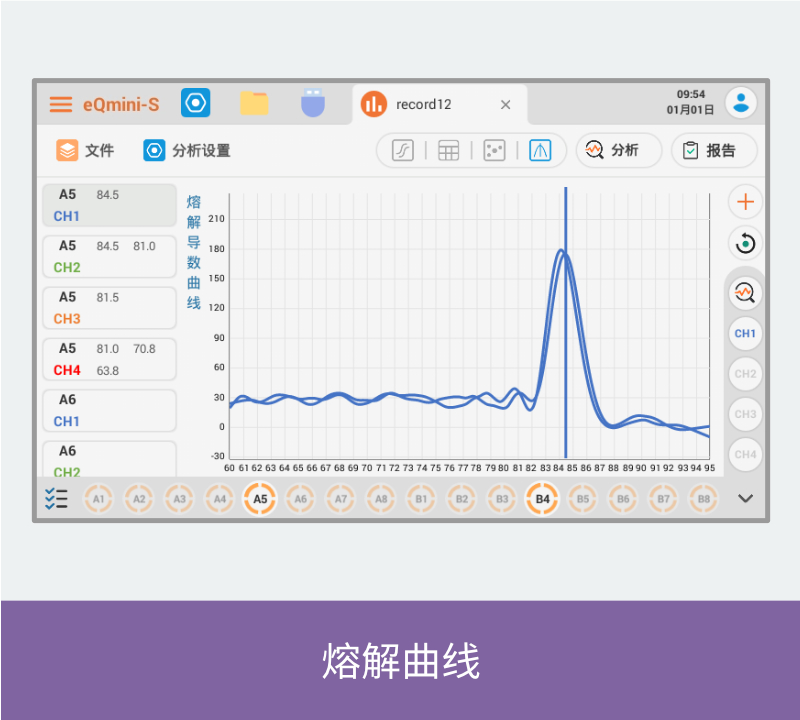This screenshot has width=800, height=720.
Task: Toggle well A5 selection in bottom bar
Action: coord(260,498)
